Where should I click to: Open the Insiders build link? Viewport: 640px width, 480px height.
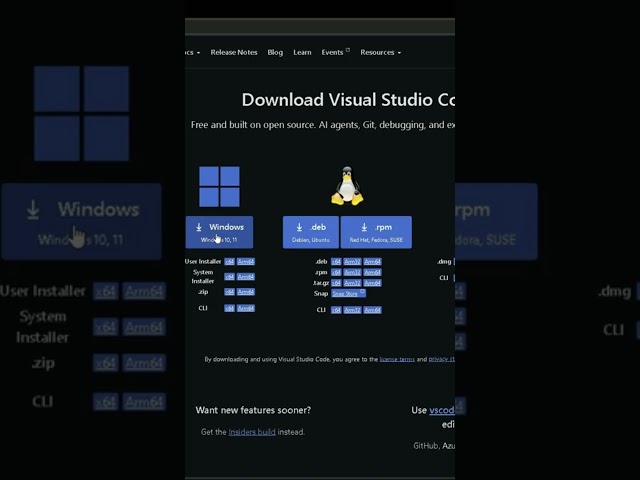point(252,432)
